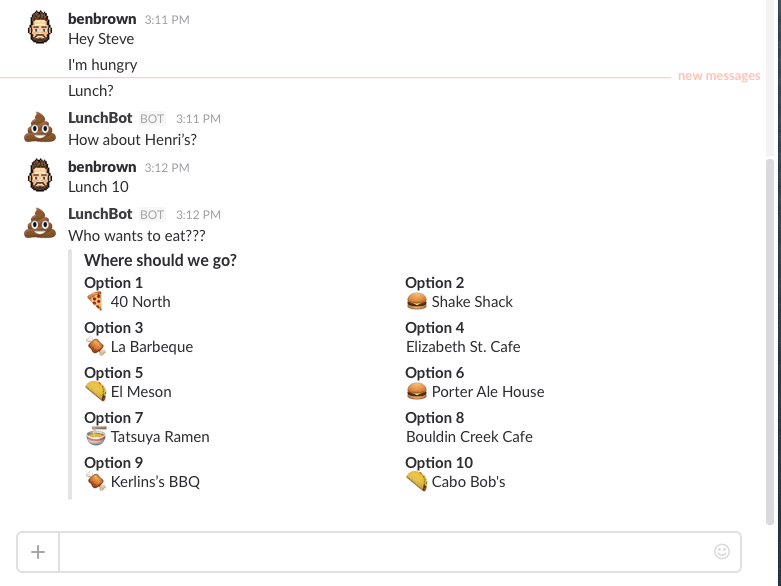Click the burger emoji by Porter Ale House
The image size is (781, 586).
(x=417, y=391)
